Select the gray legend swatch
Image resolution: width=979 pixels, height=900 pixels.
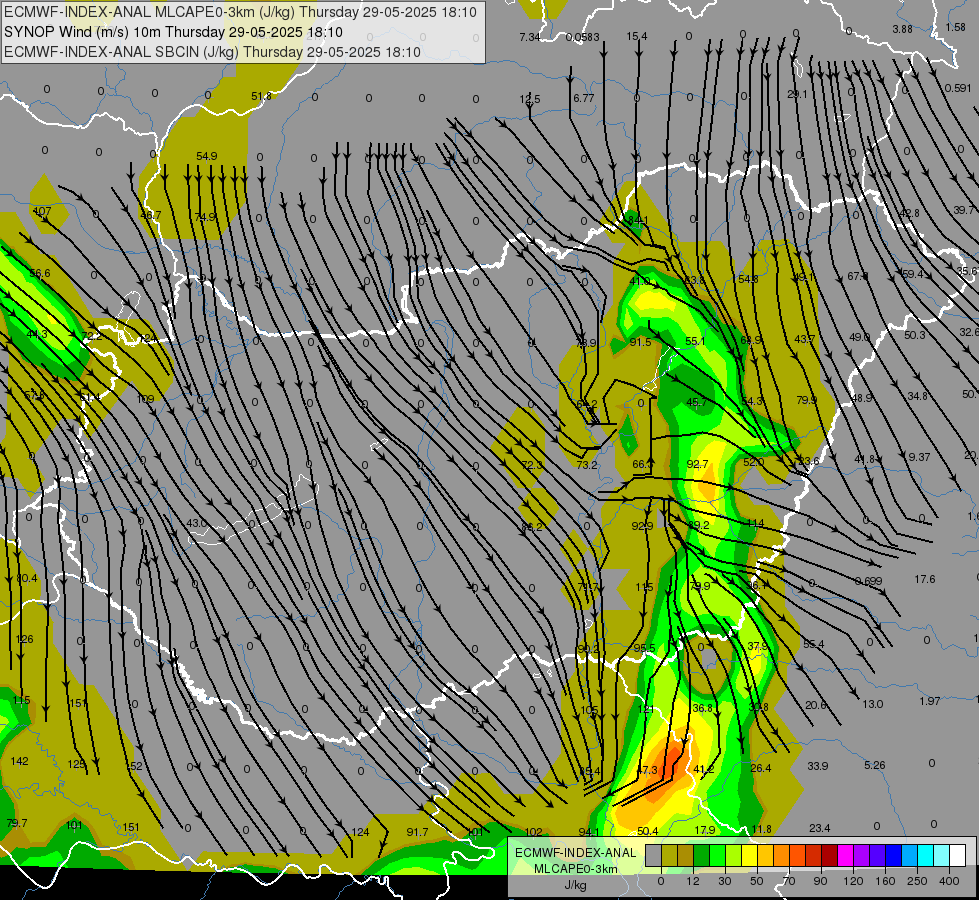click(653, 856)
